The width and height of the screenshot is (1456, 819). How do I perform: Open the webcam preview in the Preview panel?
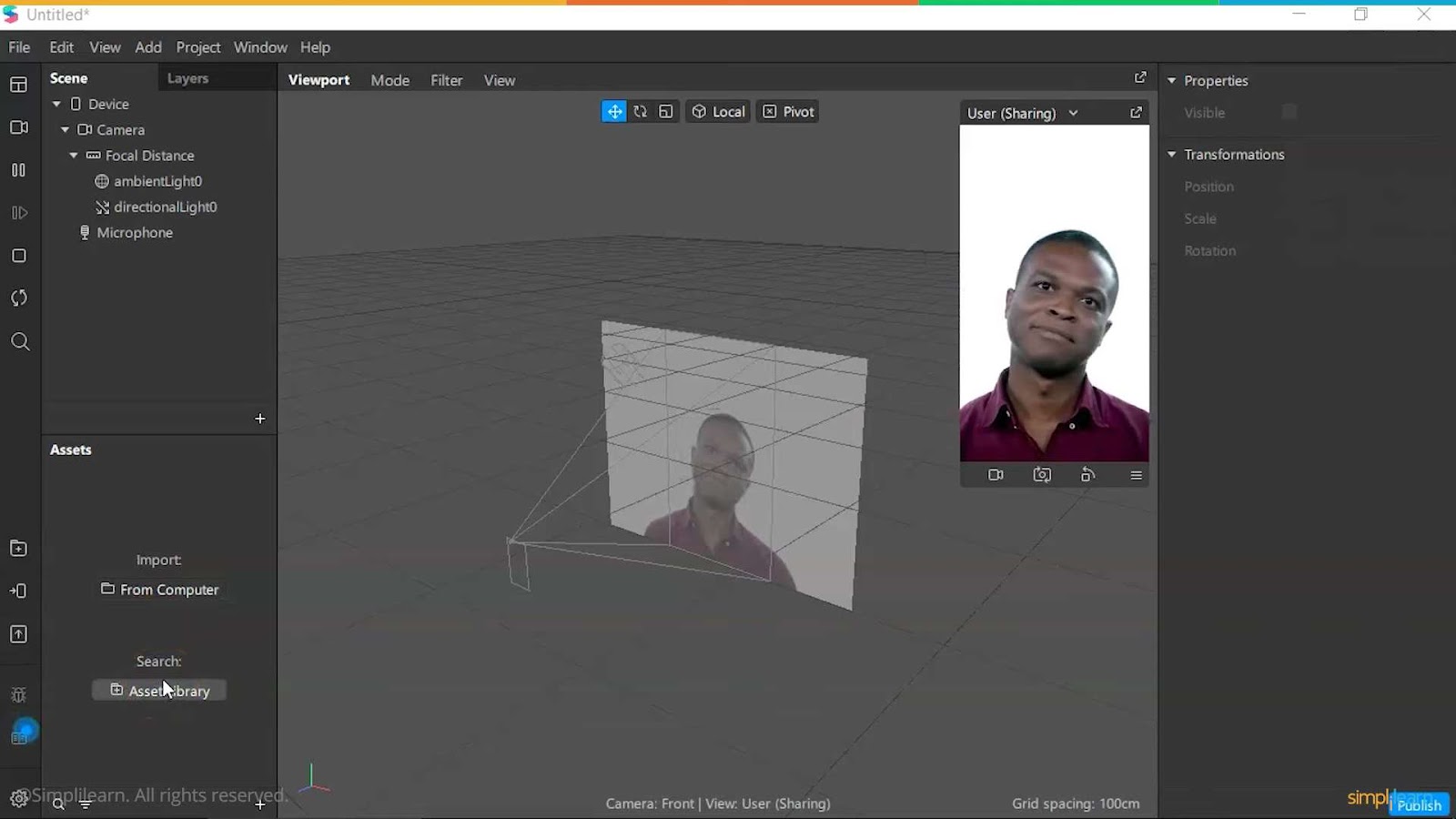click(x=996, y=474)
